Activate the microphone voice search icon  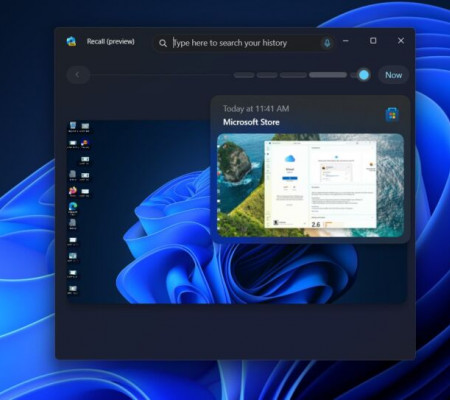click(x=327, y=43)
